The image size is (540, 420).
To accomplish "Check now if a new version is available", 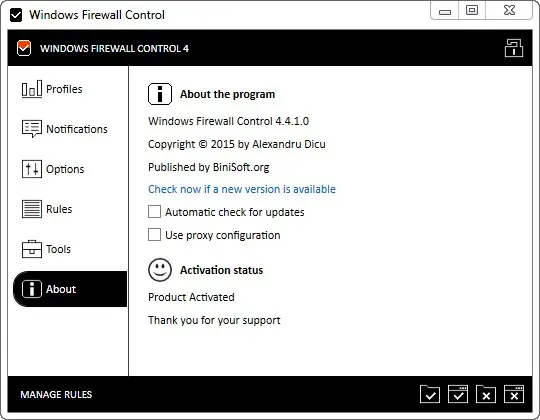I will tap(242, 189).
